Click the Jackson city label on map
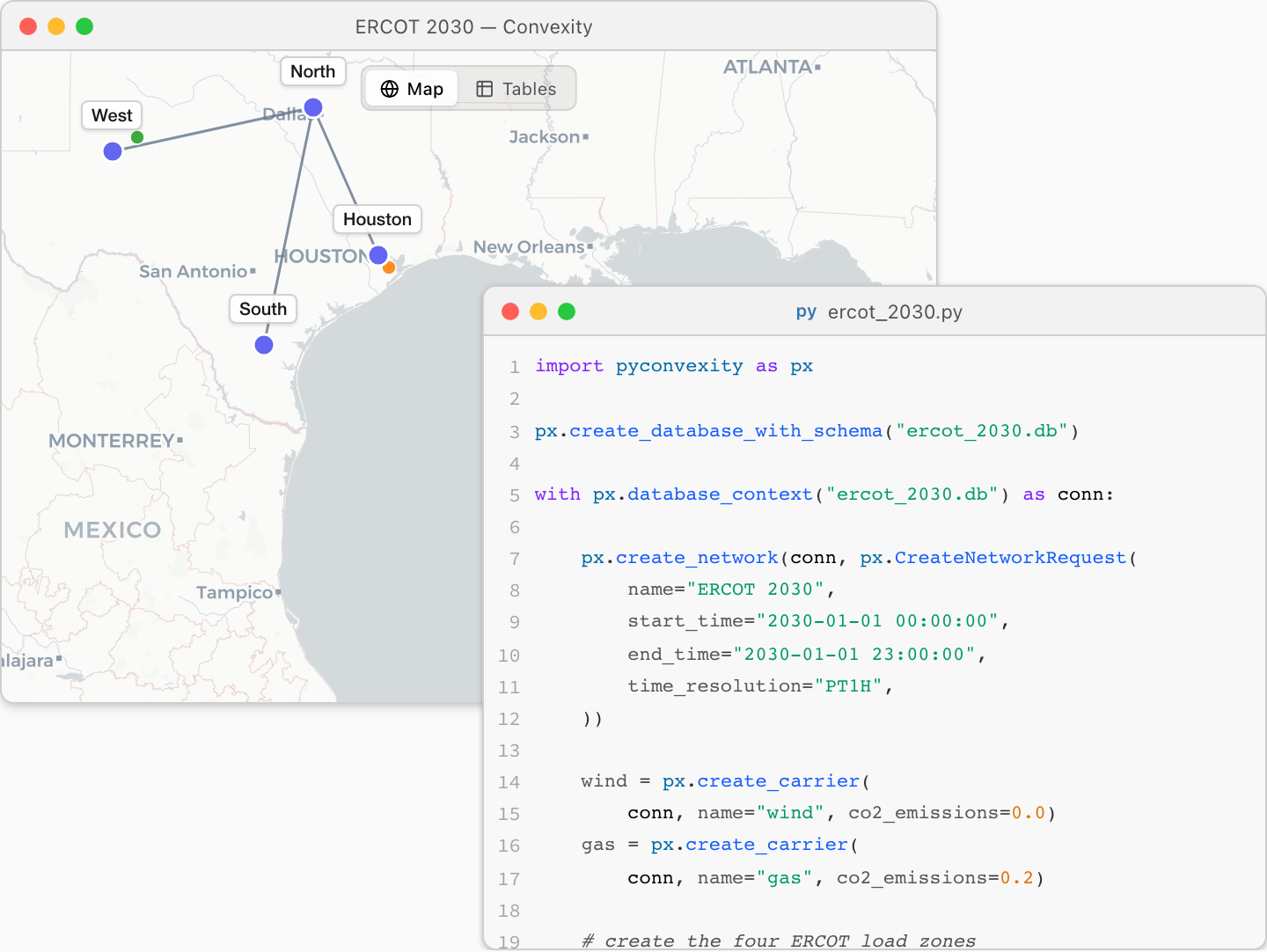Viewport: 1267px width, 952px height. [x=544, y=137]
